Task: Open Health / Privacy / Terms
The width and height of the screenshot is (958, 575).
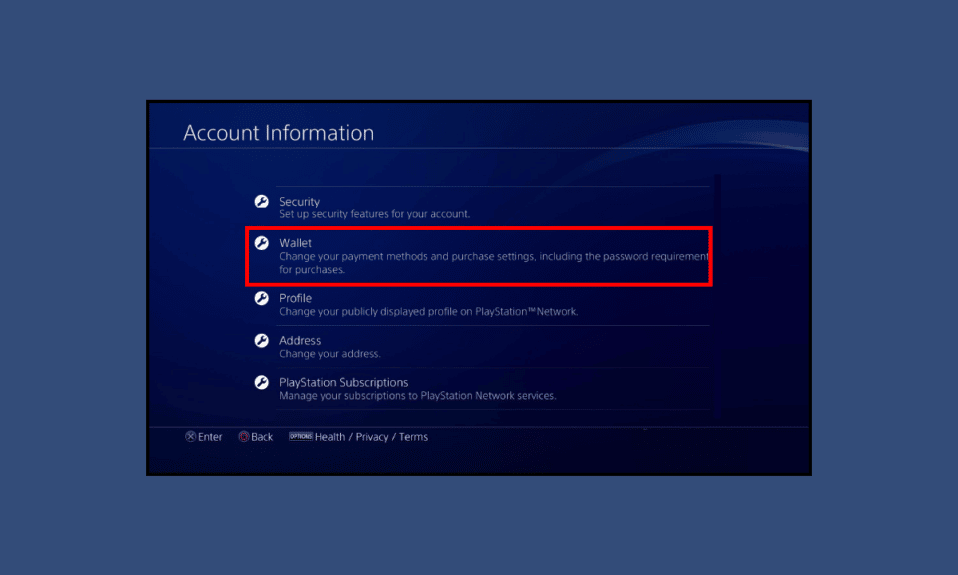Action: click(371, 437)
